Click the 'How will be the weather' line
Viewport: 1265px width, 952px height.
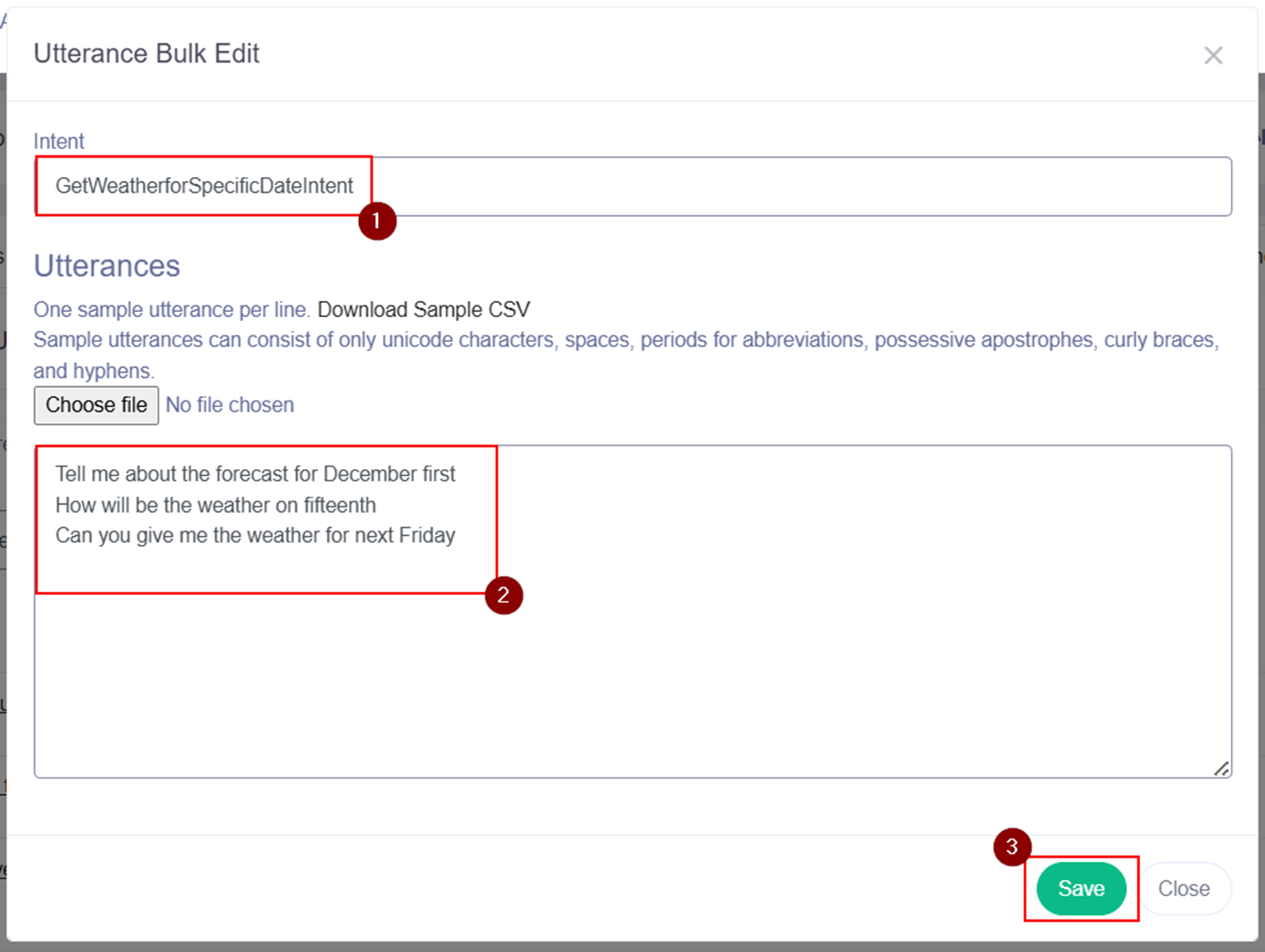coord(215,505)
